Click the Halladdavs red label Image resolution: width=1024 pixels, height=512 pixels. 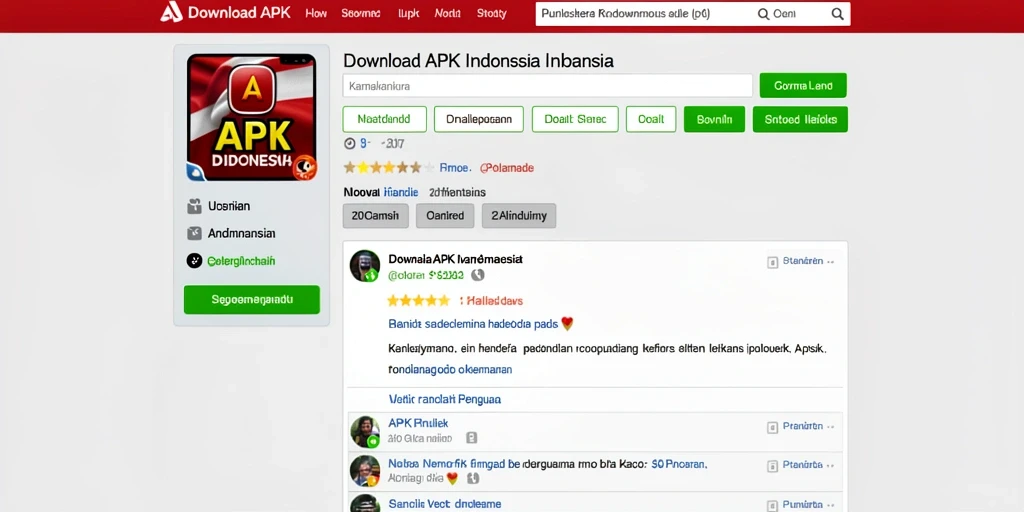490,301
